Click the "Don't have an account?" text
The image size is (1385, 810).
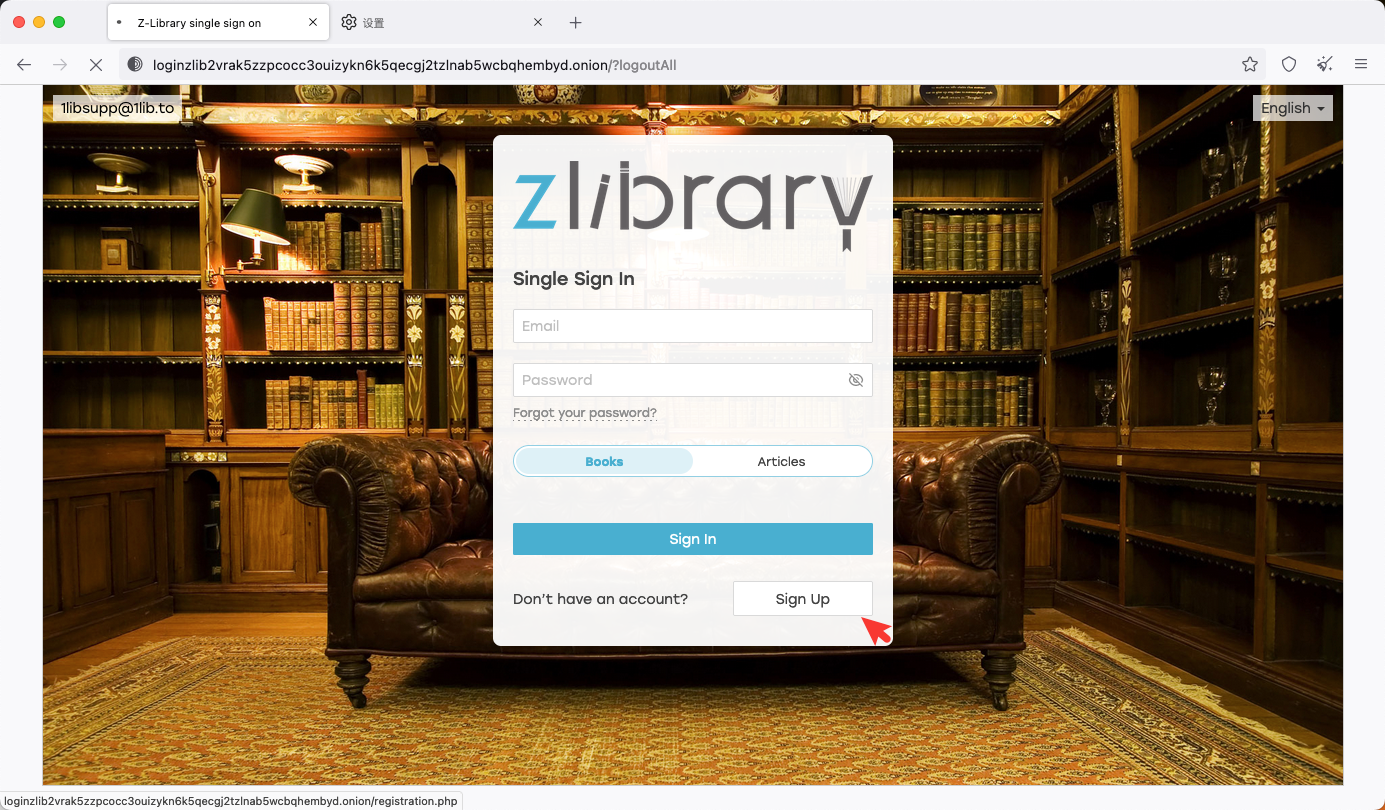[600, 599]
